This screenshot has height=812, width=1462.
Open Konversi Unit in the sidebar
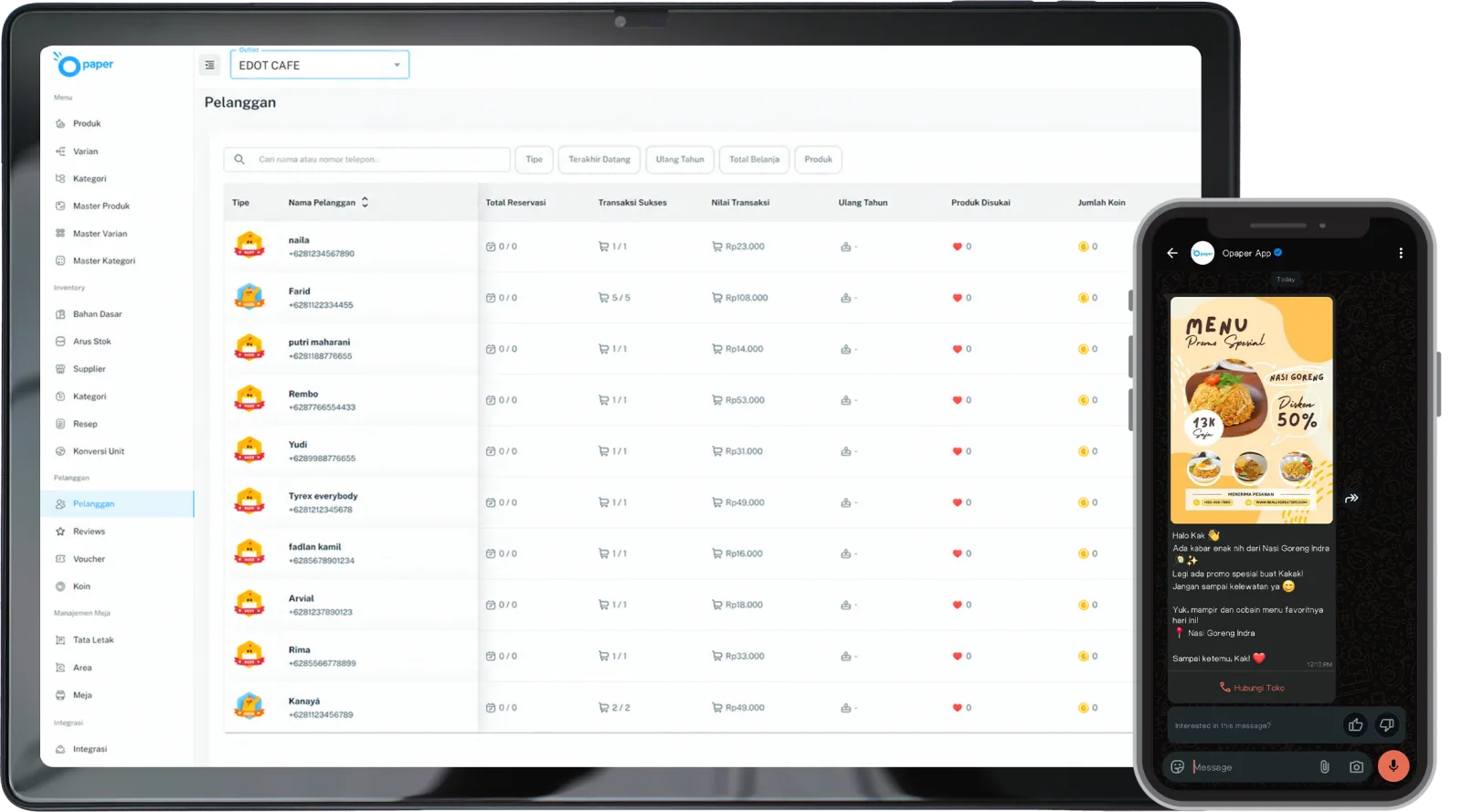99,451
